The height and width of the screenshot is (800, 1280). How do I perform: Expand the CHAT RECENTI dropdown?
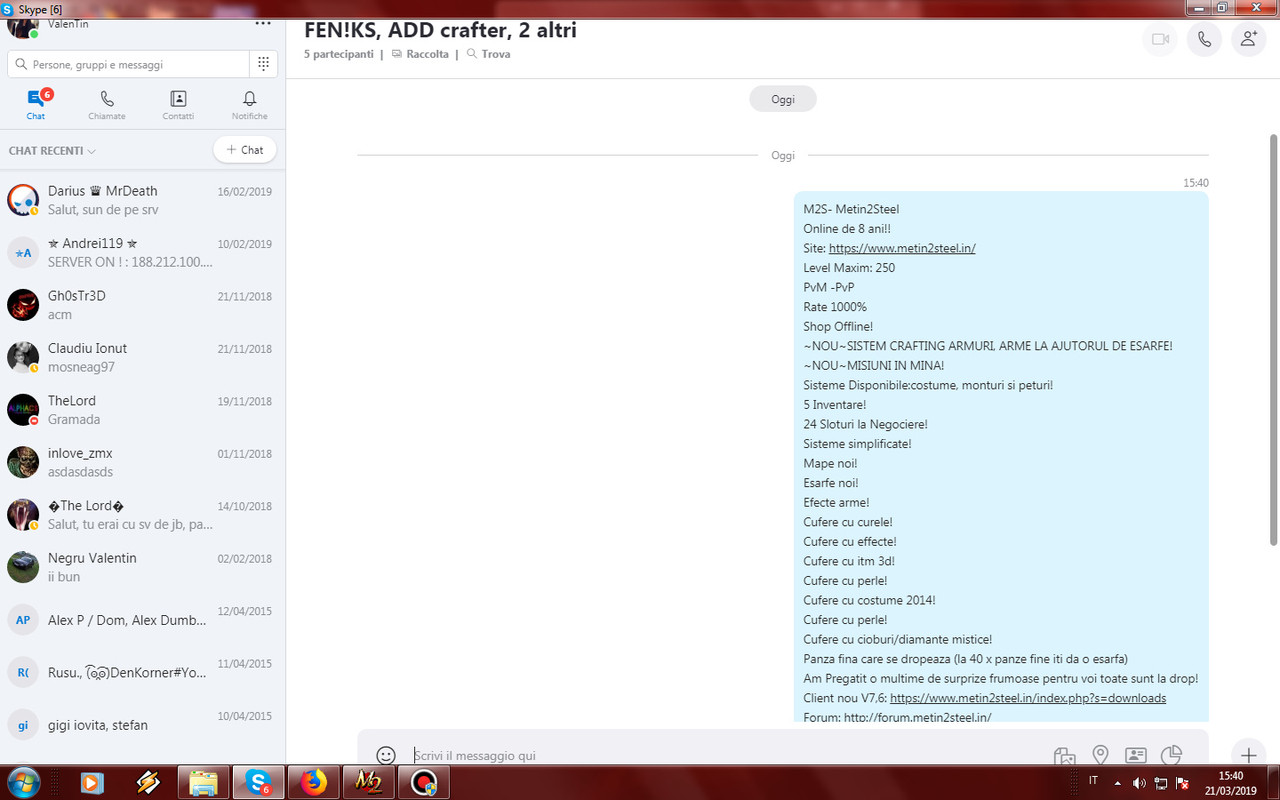point(52,151)
